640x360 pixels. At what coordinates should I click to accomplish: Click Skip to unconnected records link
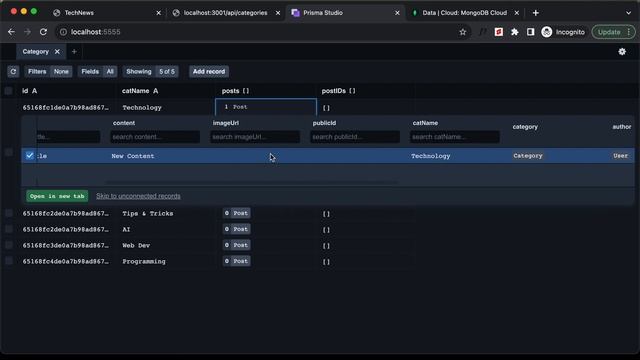tap(138, 196)
